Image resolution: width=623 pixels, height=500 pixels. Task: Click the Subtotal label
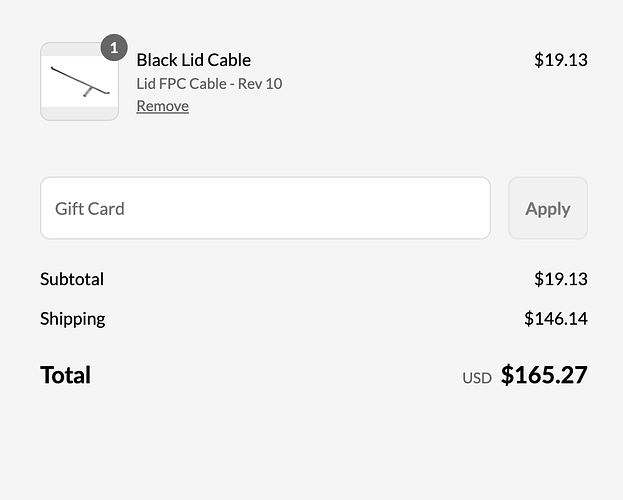(72, 279)
